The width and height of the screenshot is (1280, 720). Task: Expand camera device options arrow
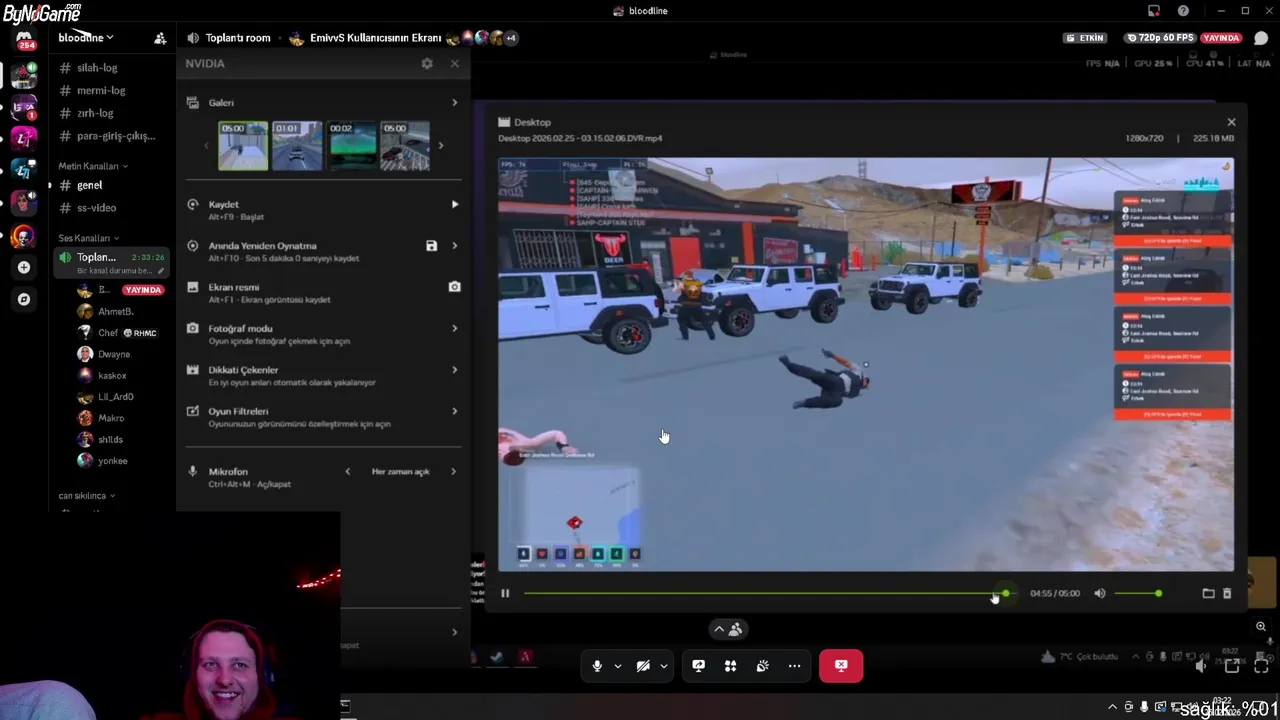663,666
